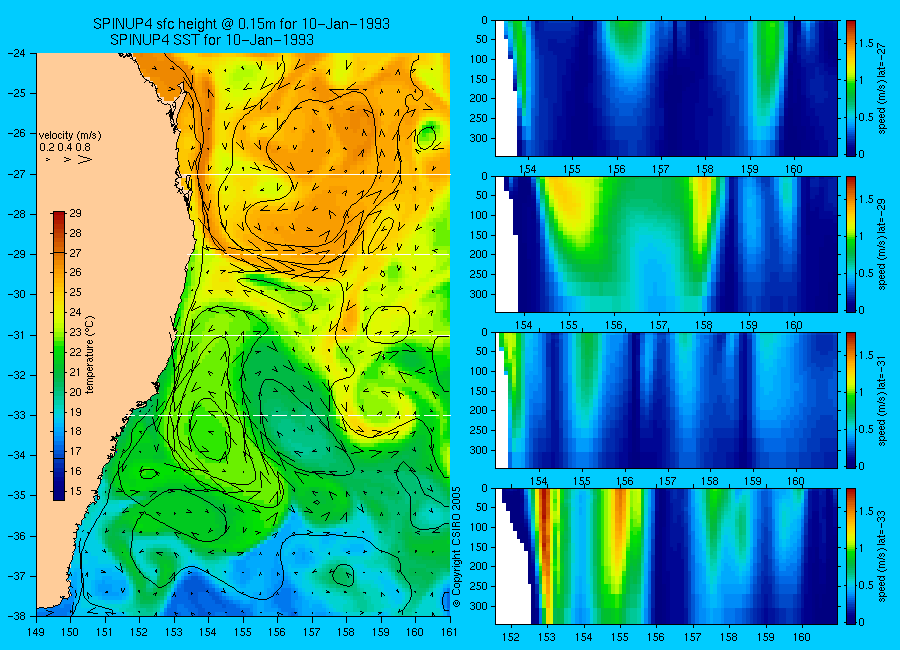900x650 pixels.
Task: Click the '300' depth label on lat=-27 plot
Action: click(x=479, y=138)
